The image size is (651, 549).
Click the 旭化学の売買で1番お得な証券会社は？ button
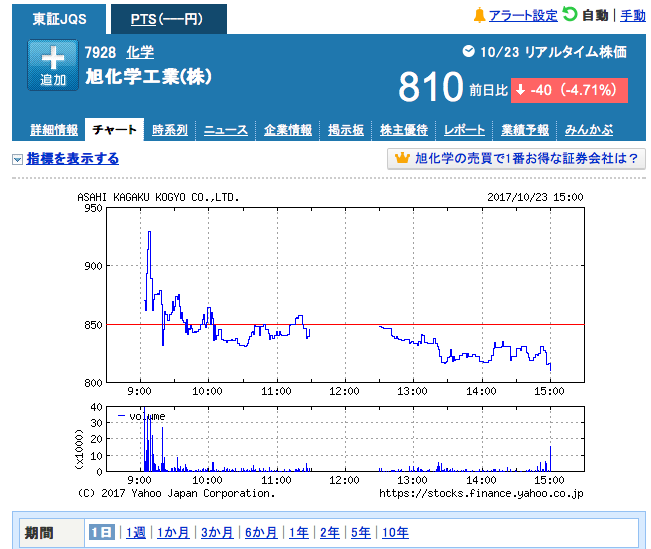(x=516, y=159)
